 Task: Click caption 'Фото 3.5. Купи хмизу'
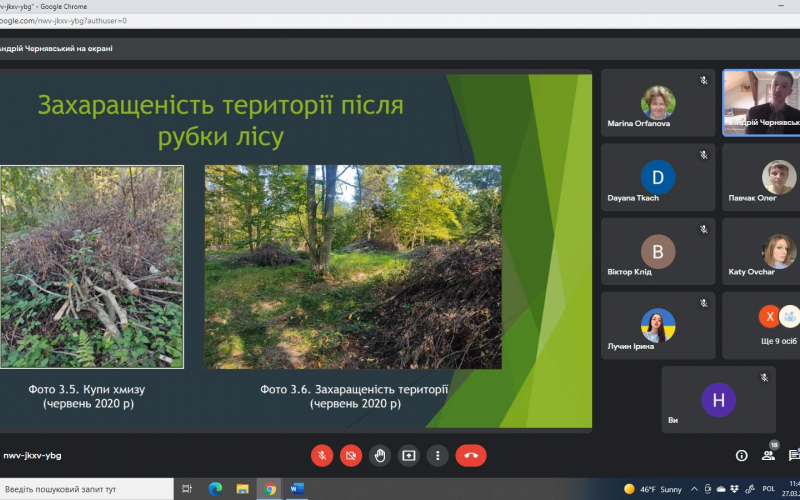click(87, 390)
